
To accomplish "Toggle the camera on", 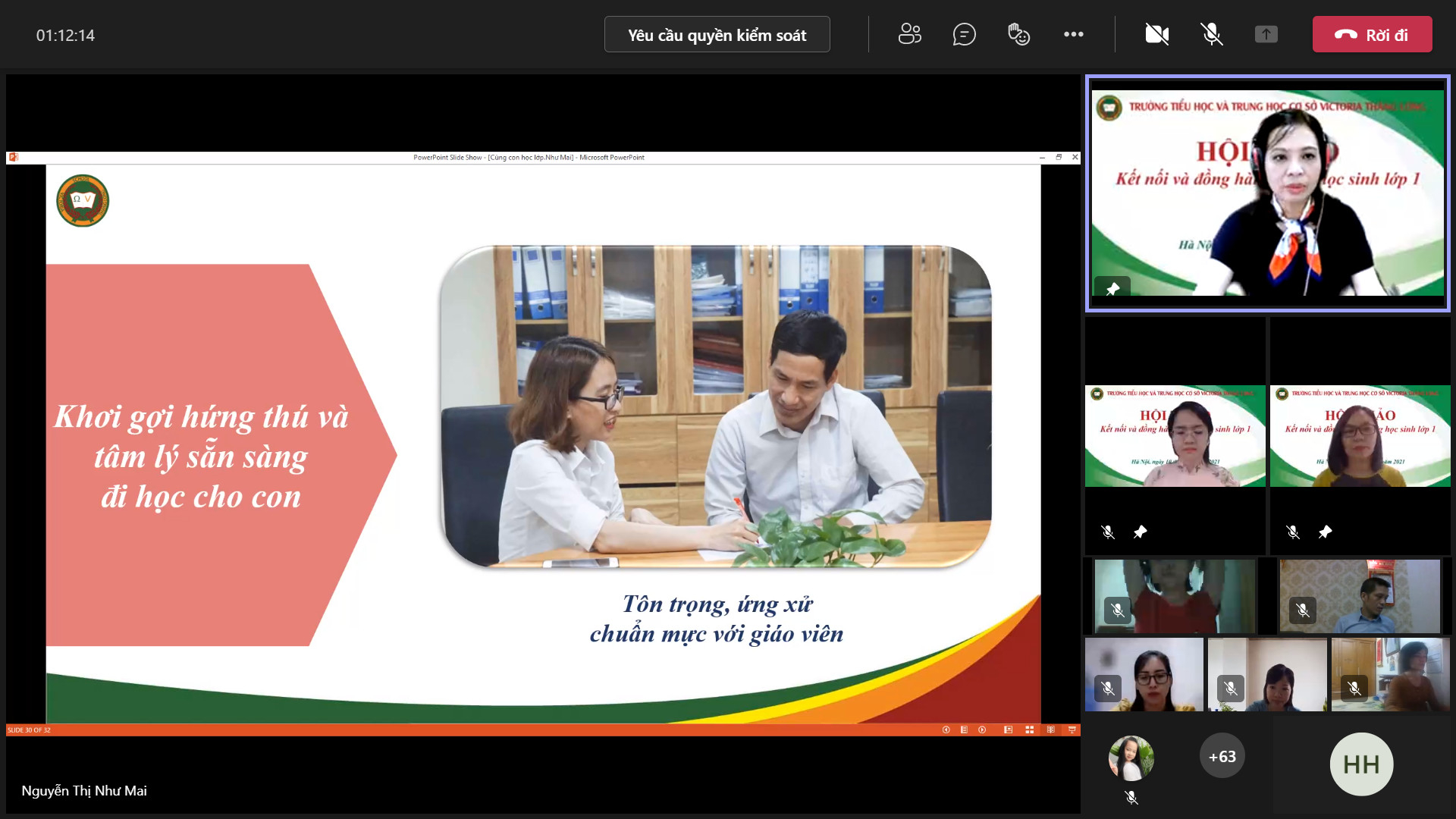I will pos(1156,34).
